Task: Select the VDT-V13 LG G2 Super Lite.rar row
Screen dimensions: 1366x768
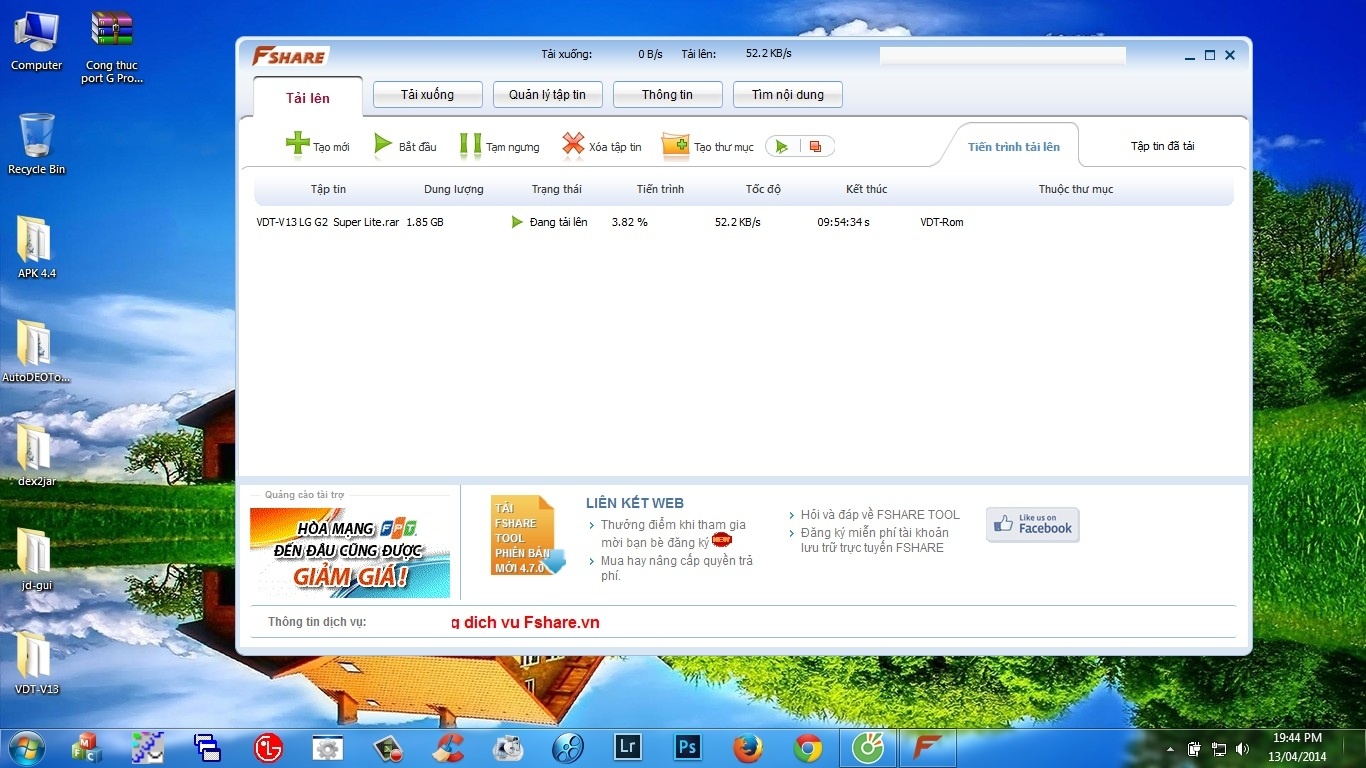Action: 327,222
